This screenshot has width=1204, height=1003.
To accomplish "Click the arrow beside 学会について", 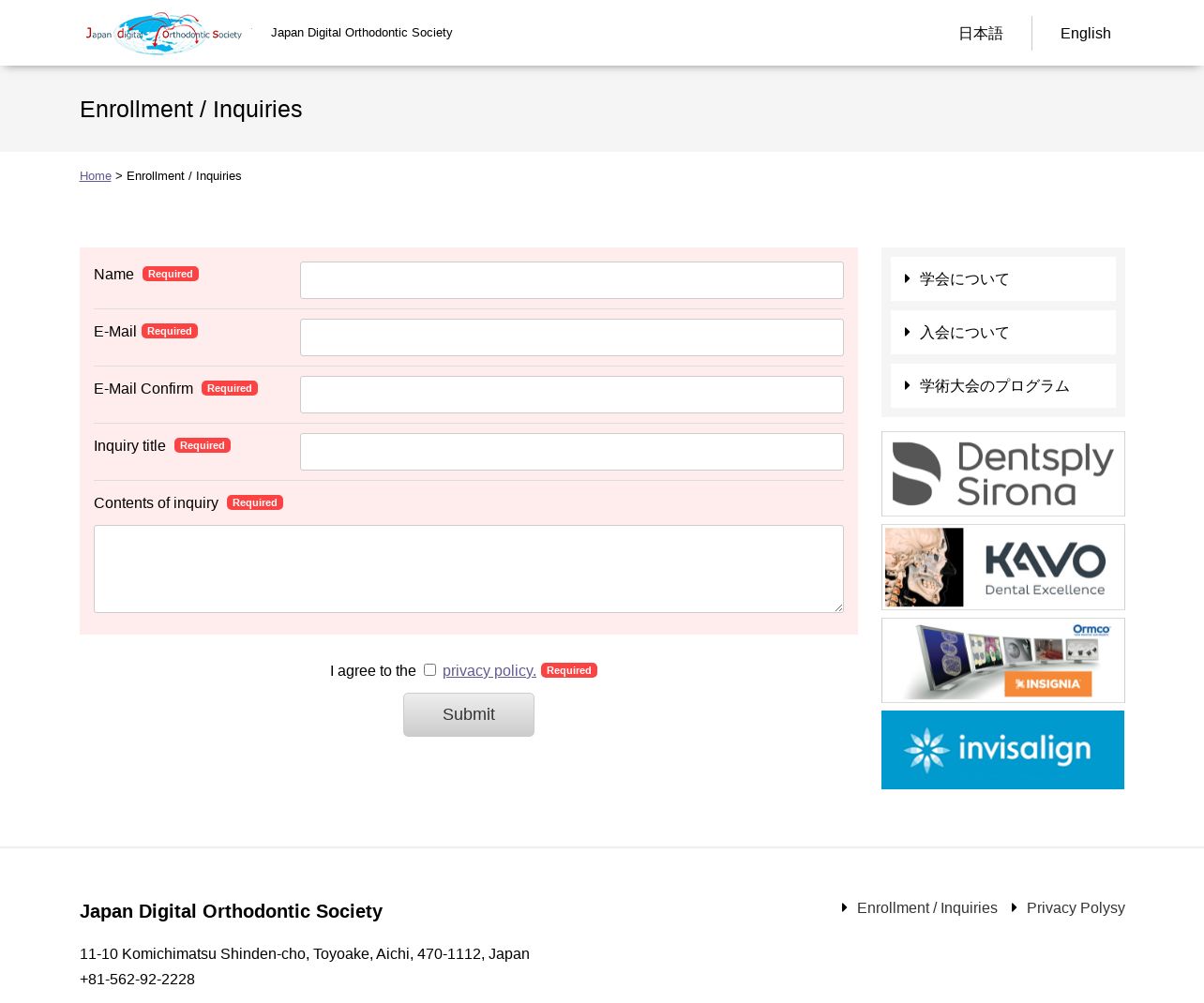I will [907, 278].
